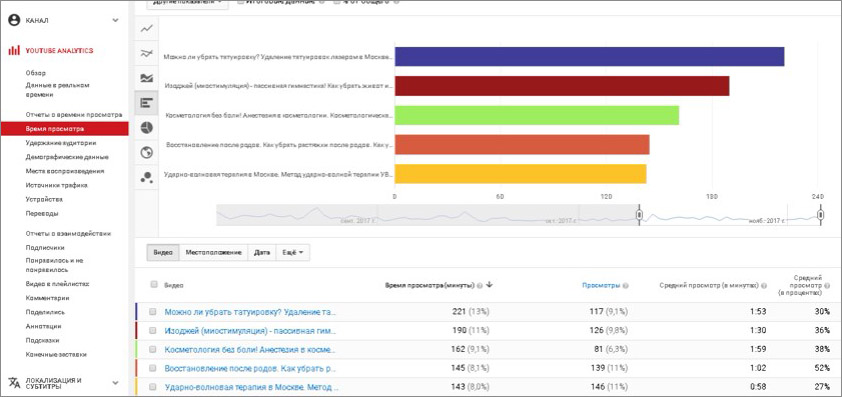Screen dimensions: 842x397
Task: Expand the Локализация и субтитры section
Action: click(x=115, y=383)
